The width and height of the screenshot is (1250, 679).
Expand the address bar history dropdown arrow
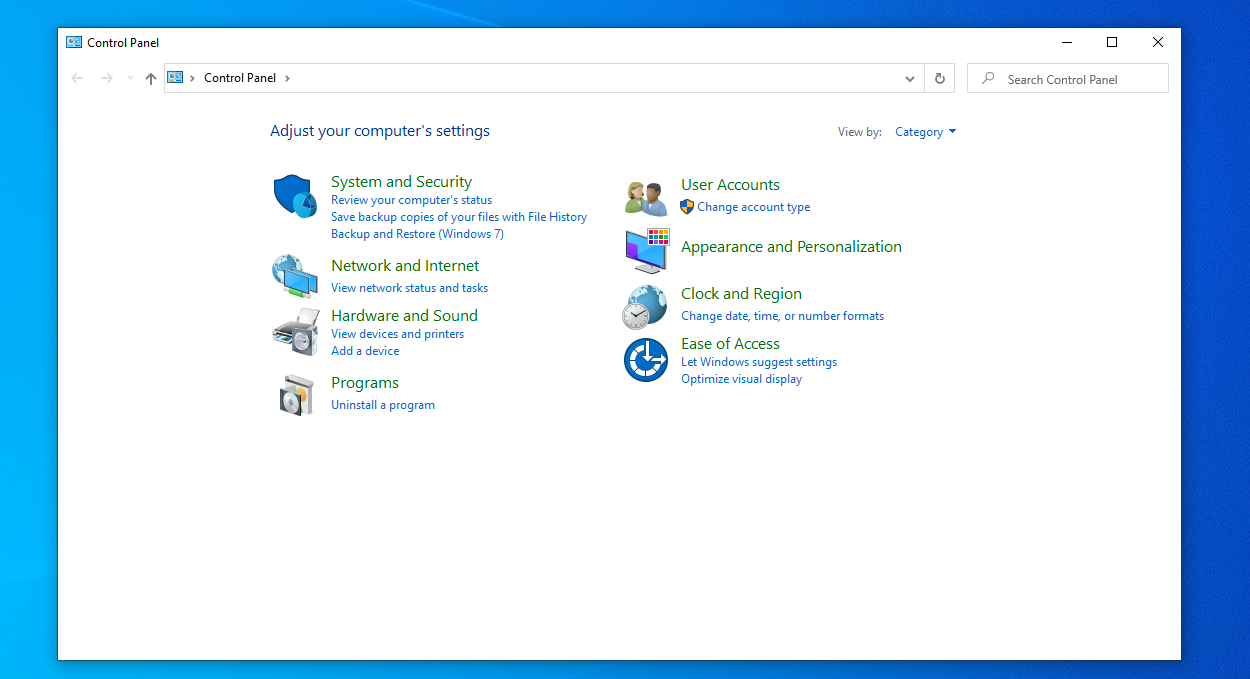coord(909,78)
